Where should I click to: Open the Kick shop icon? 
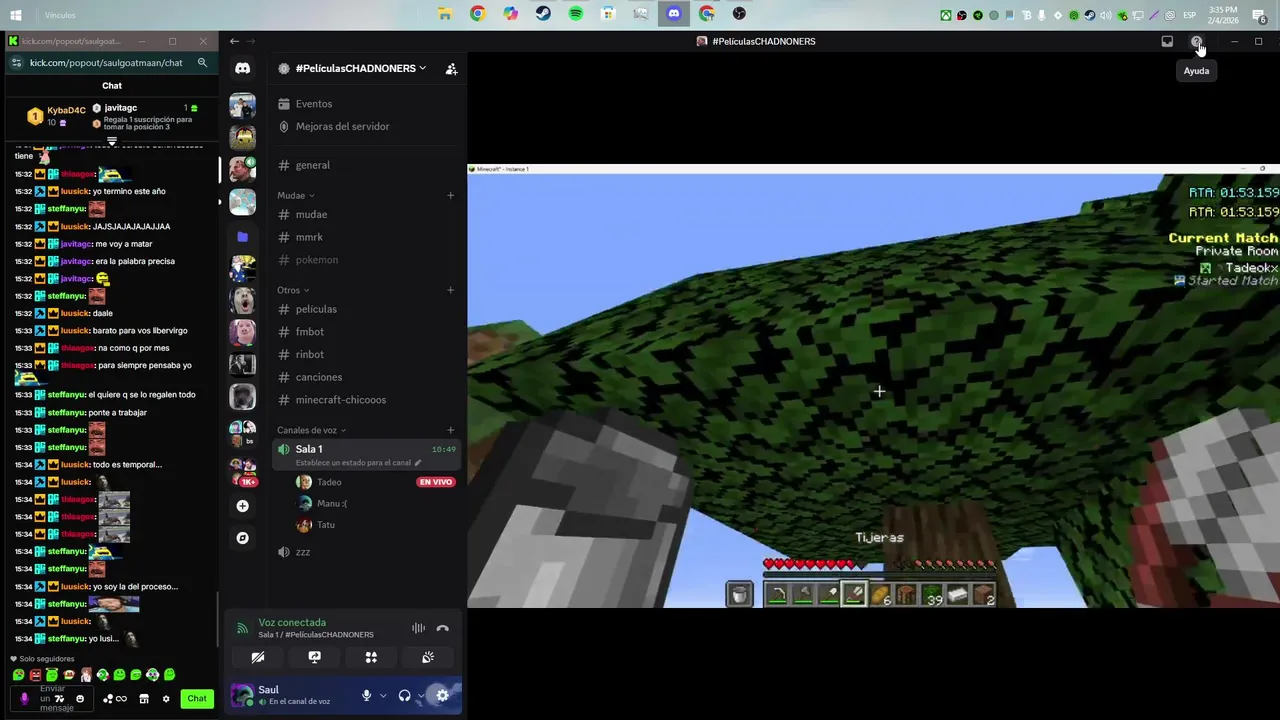[144, 699]
